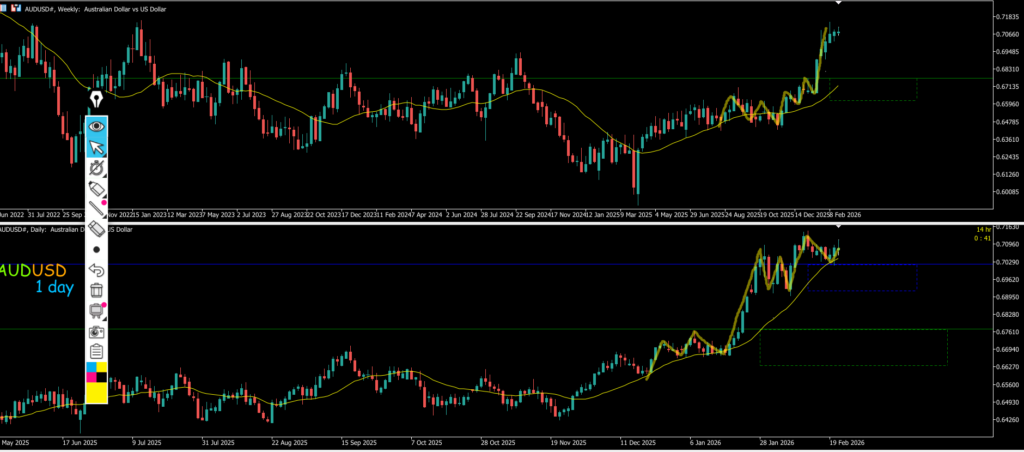Toggle the crossed-out circle tool in drawing toolbar
Image resolution: width=1024 pixels, height=452 pixels.
tap(97, 168)
